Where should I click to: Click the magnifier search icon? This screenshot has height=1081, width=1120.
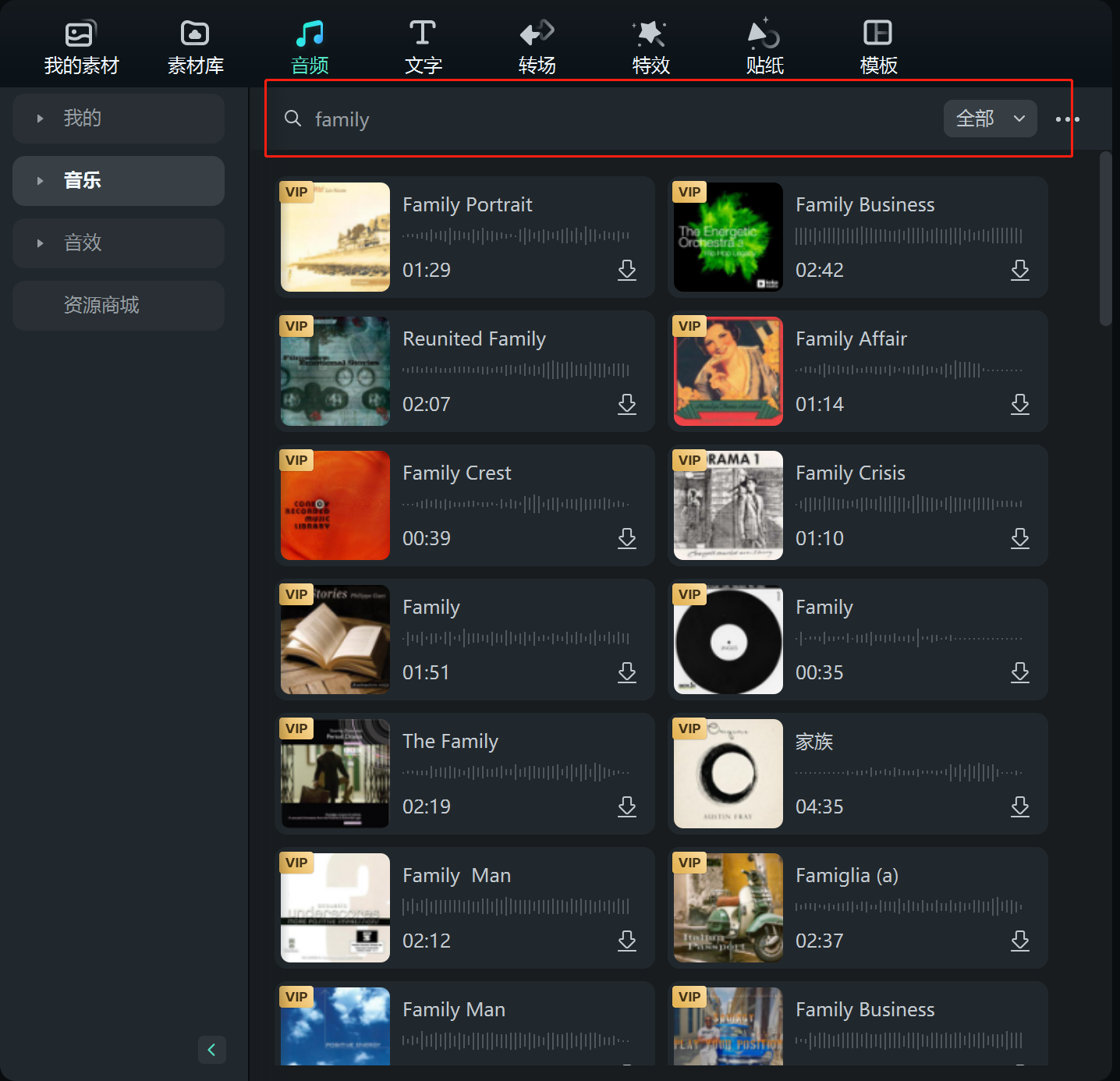click(292, 119)
